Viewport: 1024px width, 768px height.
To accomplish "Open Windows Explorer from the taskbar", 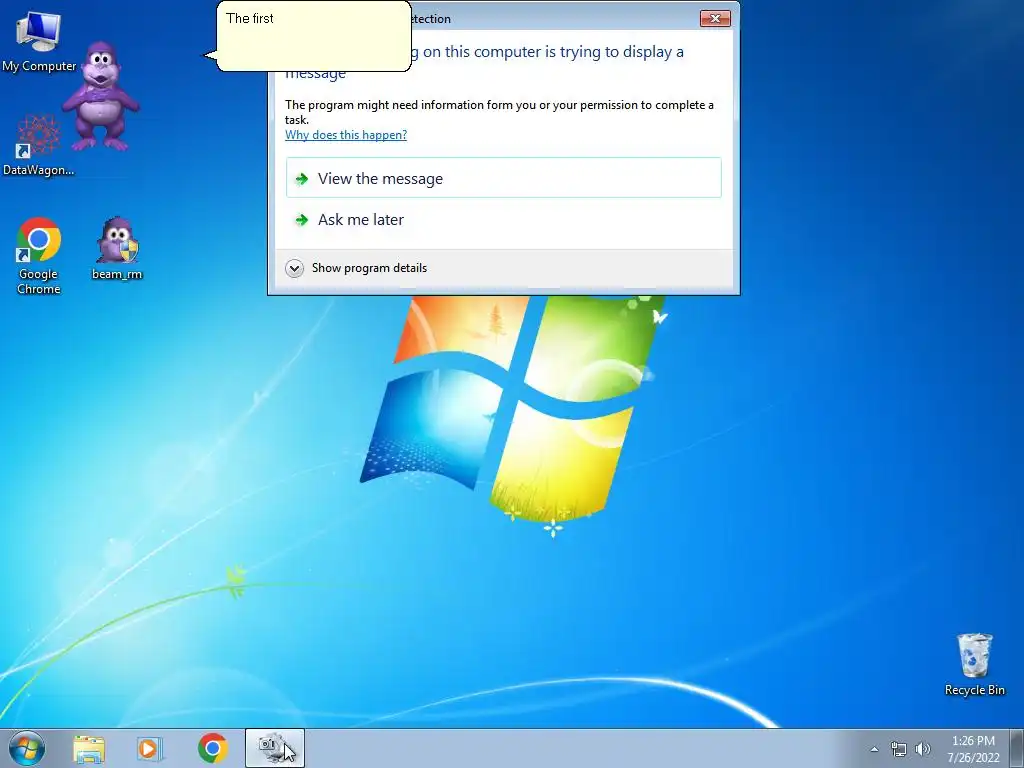I will tap(89, 749).
